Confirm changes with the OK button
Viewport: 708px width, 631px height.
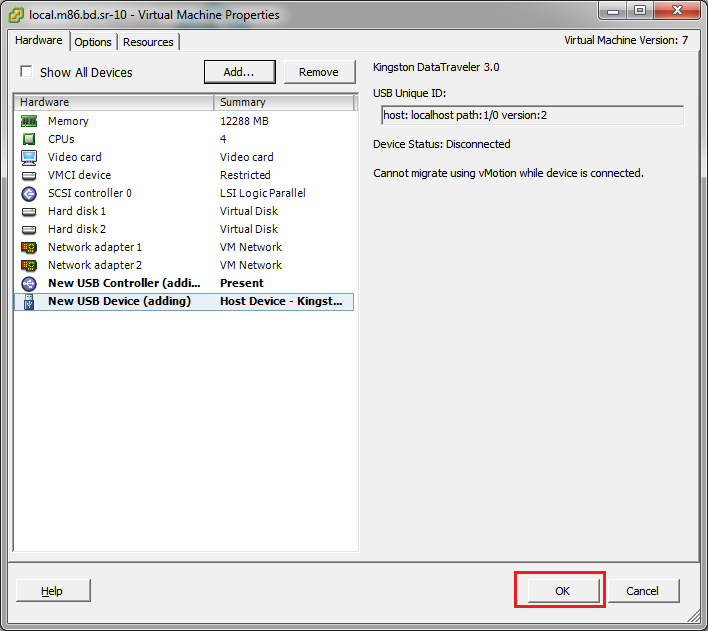[x=562, y=591]
